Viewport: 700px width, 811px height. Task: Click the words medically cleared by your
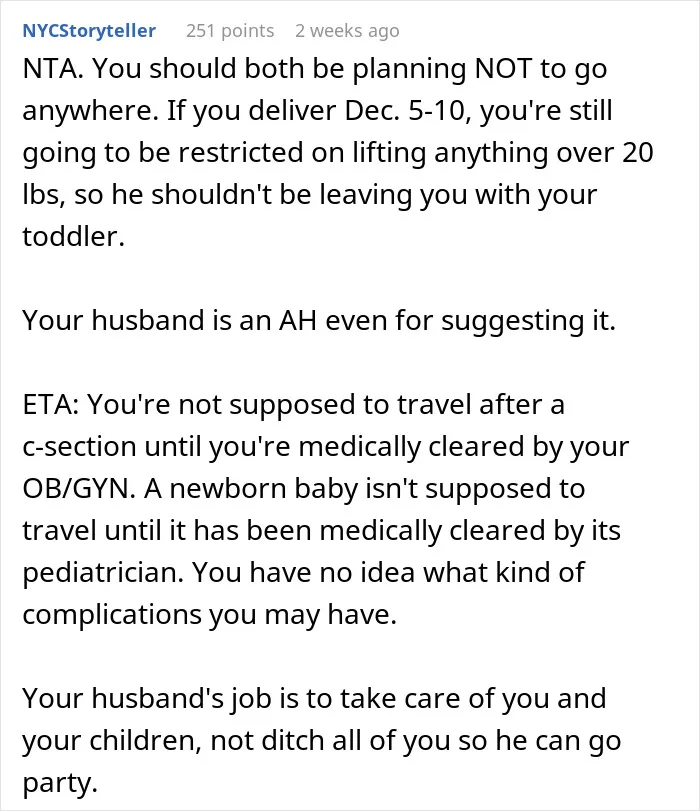click(x=464, y=447)
